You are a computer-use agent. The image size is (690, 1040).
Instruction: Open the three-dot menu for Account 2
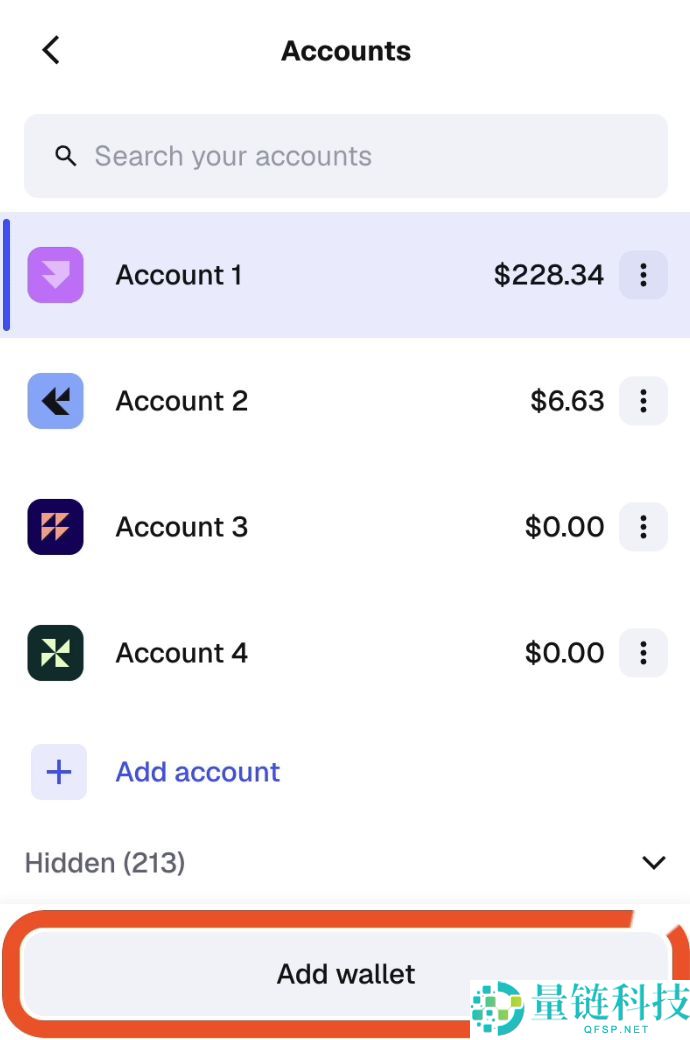643,401
